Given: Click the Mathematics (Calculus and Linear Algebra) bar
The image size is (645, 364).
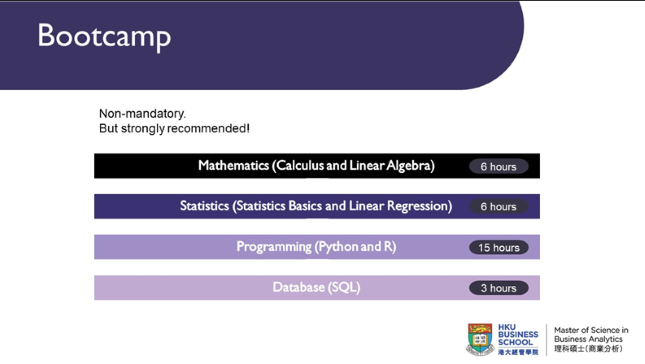Looking at the screenshot, I should pyautogui.click(x=317, y=166).
